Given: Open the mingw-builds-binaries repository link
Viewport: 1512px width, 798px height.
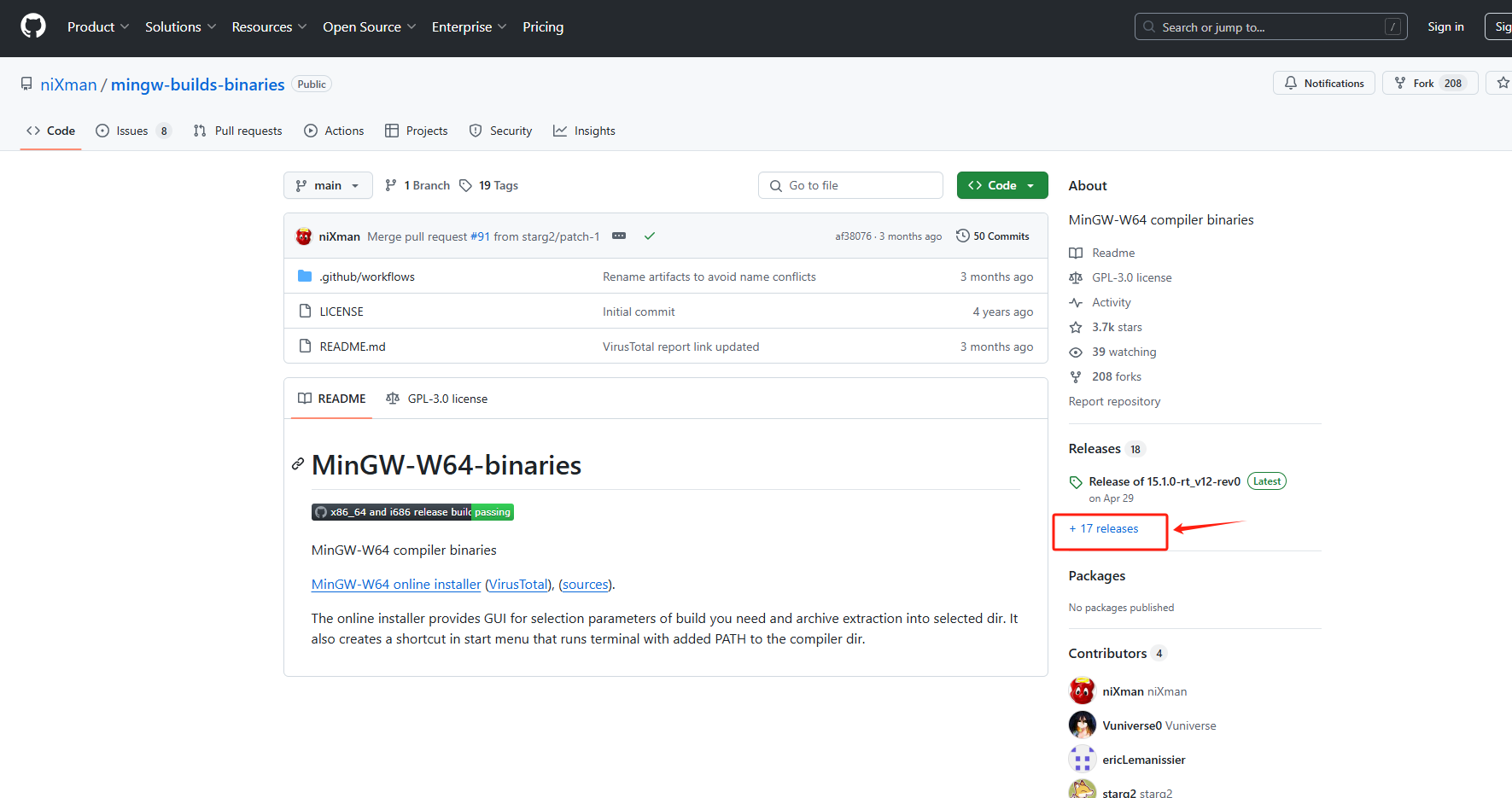Looking at the screenshot, I should (x=197, y=84).
